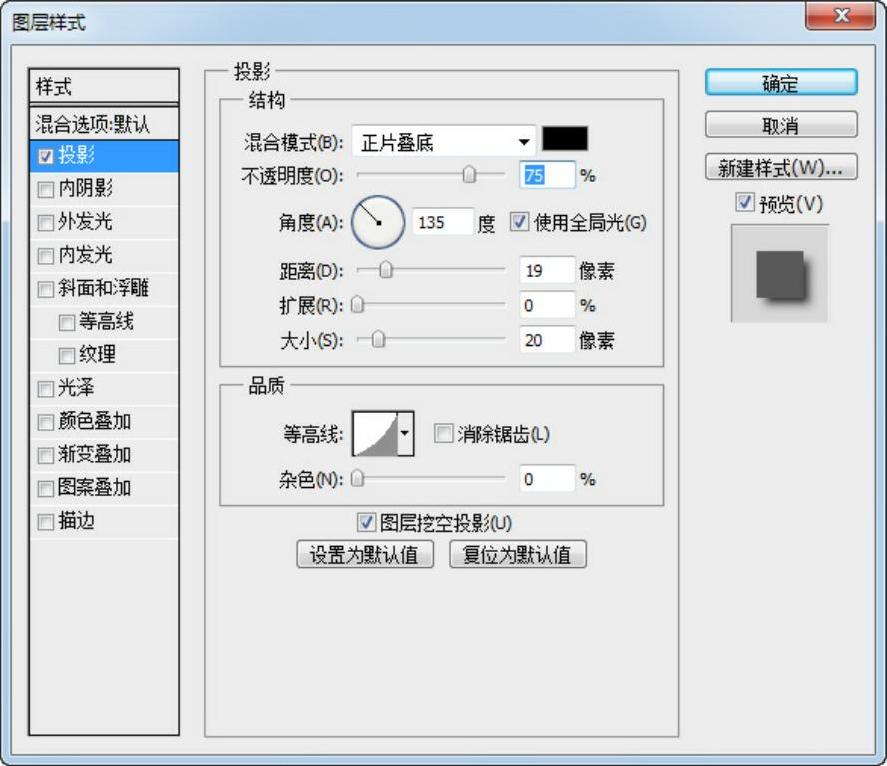Click 新建样式(W)... button

coord(781,168)
